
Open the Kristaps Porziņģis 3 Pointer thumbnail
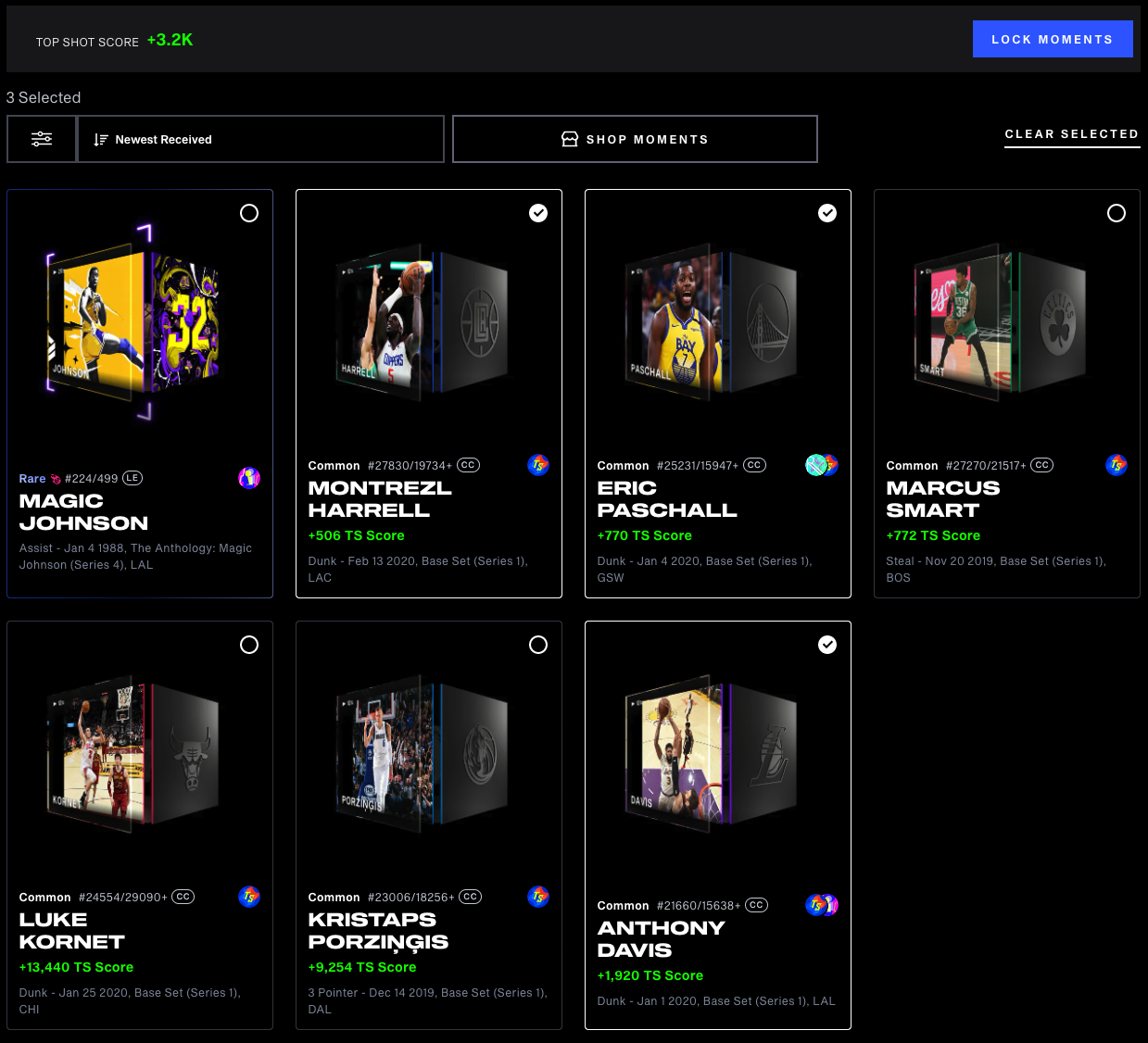pos(423,753)
